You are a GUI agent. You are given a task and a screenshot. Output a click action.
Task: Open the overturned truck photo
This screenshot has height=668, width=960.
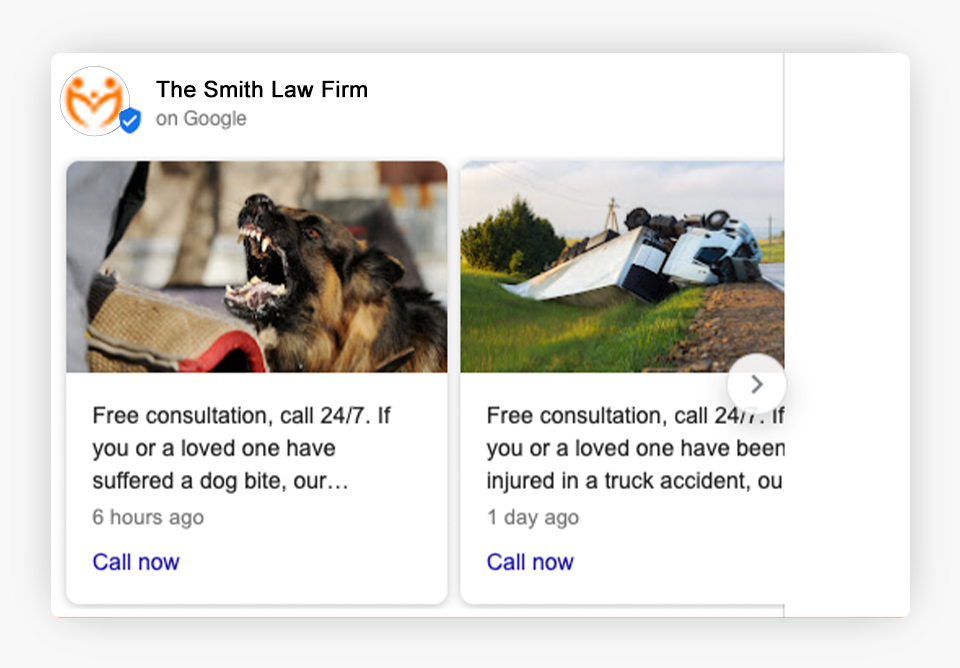point(622,266)
